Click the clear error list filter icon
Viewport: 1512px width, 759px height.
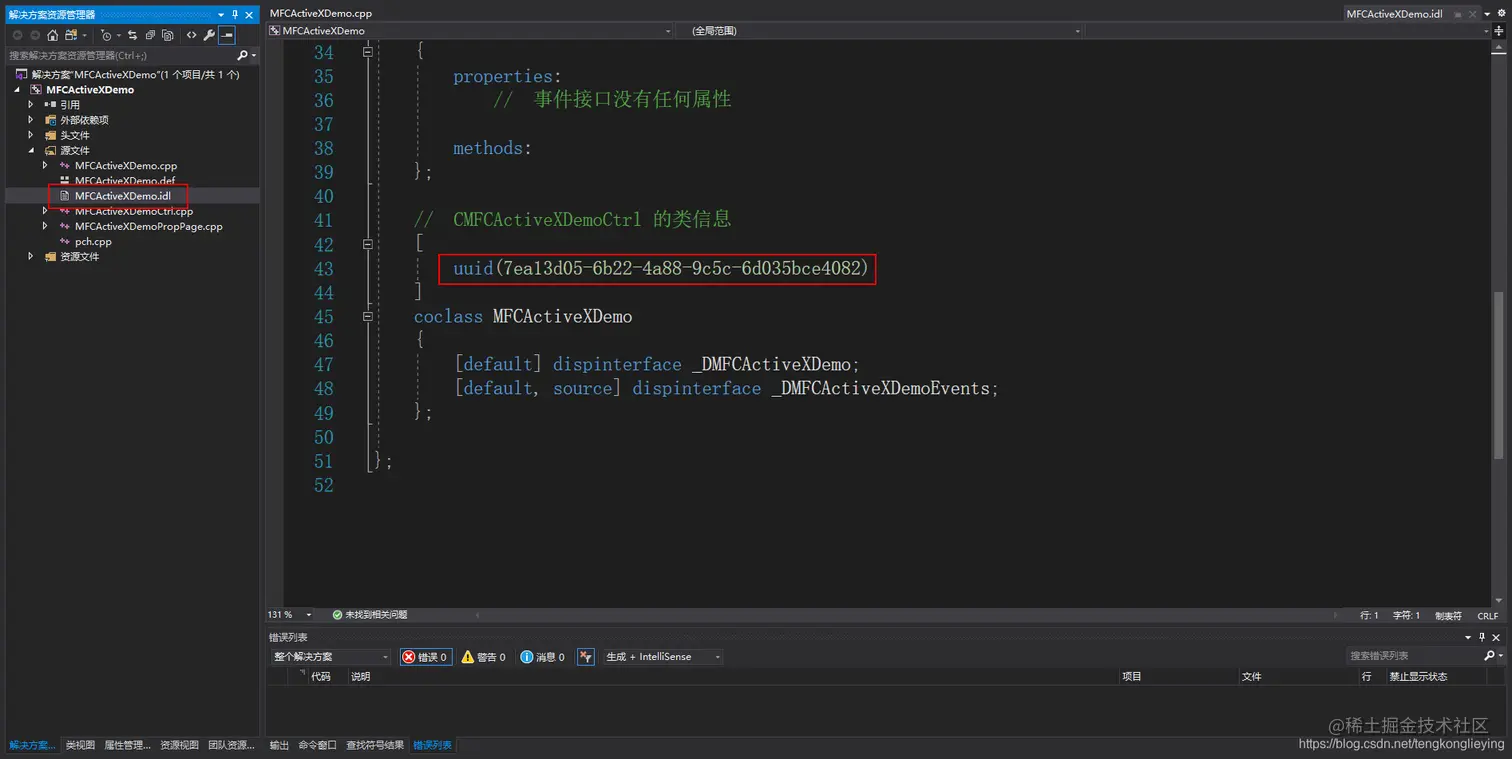(586, 657)
